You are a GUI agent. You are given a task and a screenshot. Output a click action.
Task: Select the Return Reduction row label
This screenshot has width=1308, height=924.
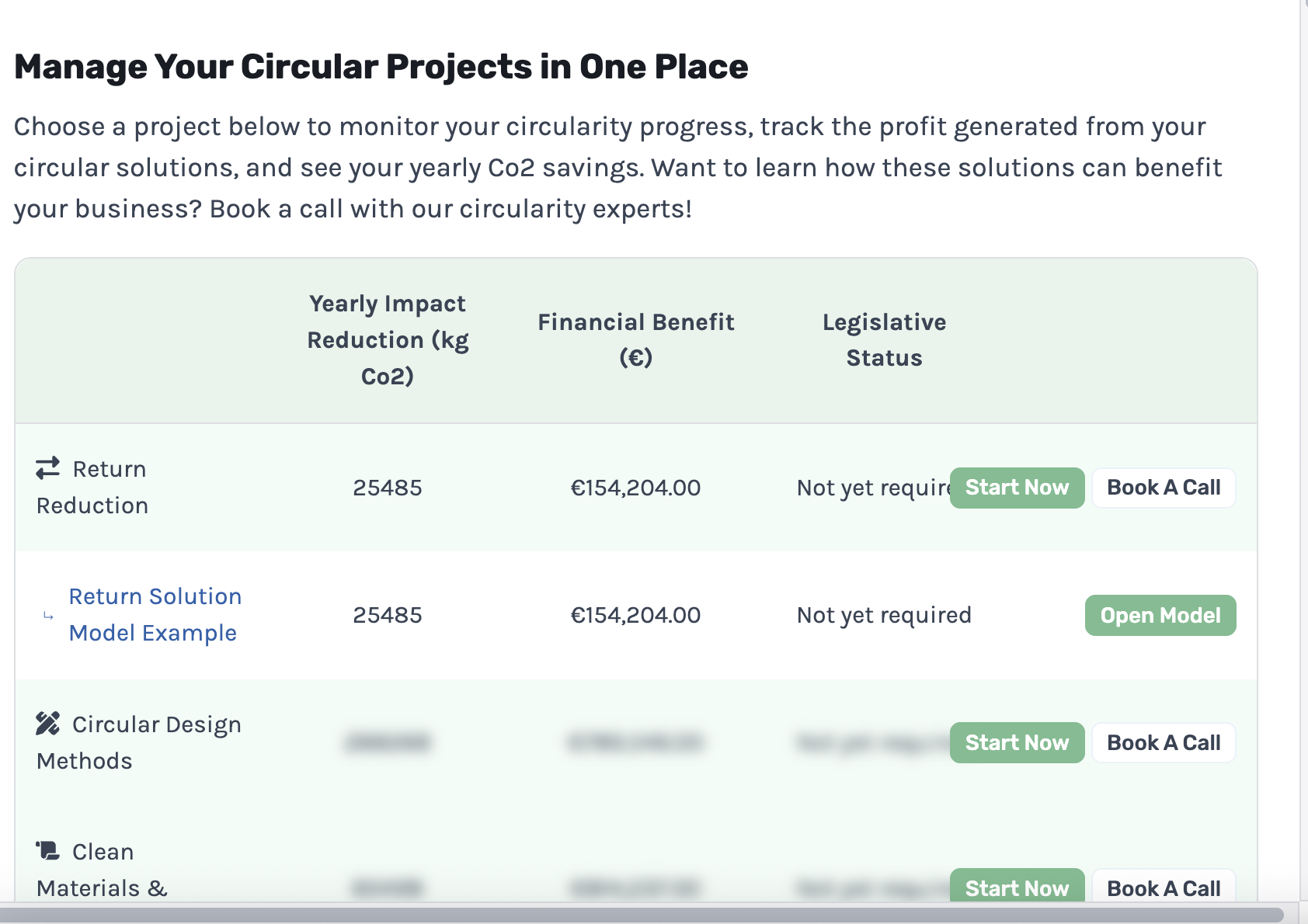click(x=92, y=488)
